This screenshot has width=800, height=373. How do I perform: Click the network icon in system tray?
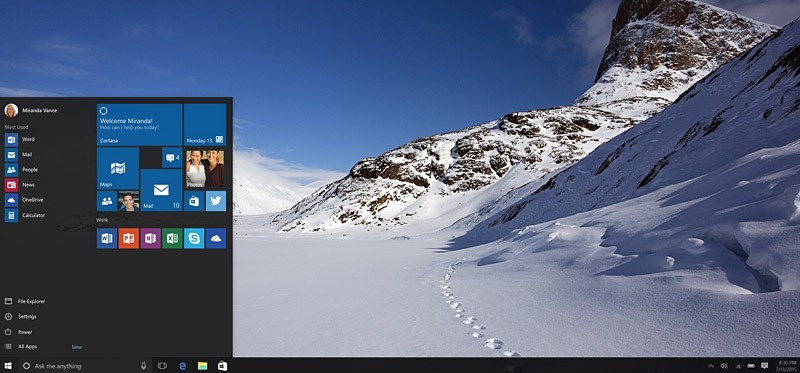(x=738, y=366)
